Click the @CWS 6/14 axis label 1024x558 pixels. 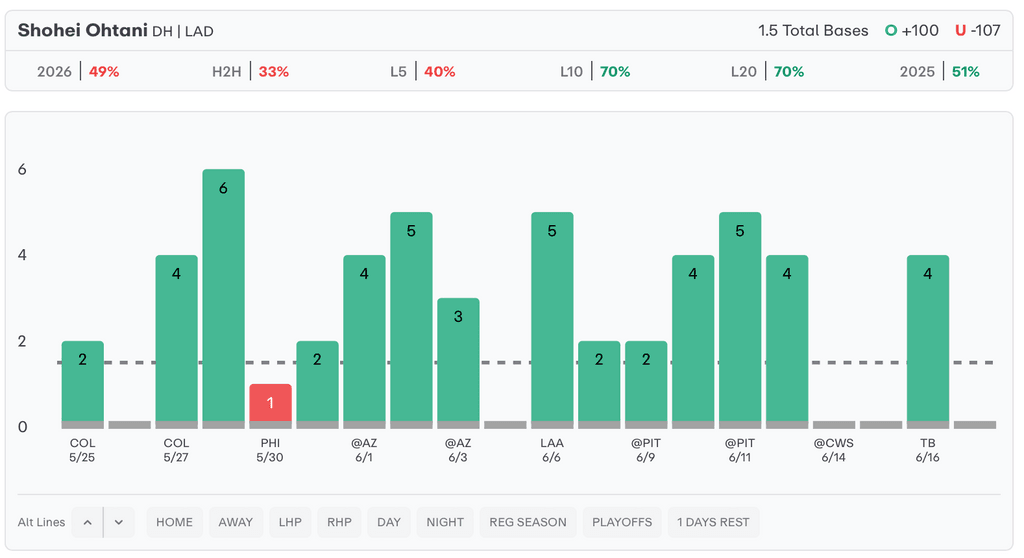(x=834, y=450)
